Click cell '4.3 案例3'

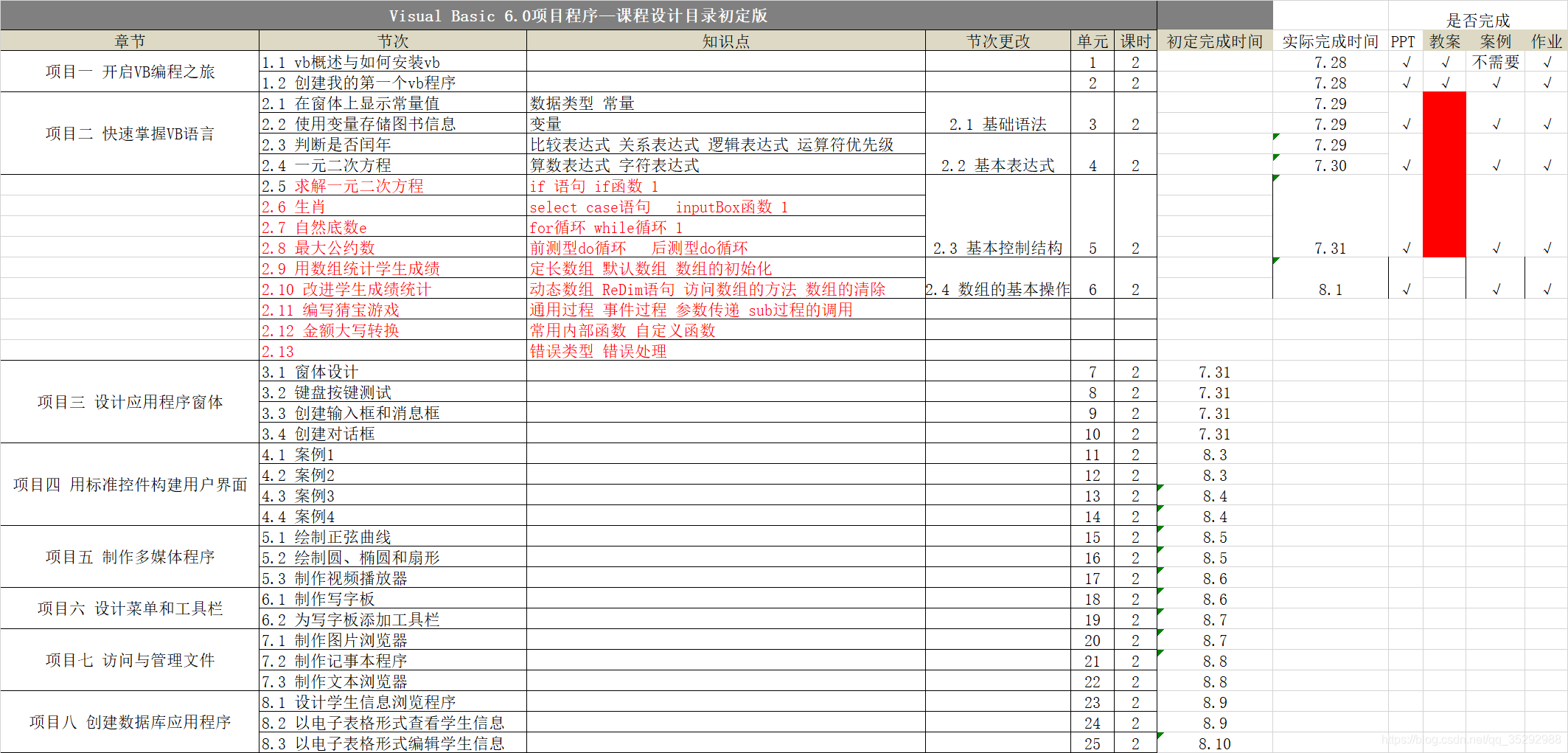click(x=393, y=496)
